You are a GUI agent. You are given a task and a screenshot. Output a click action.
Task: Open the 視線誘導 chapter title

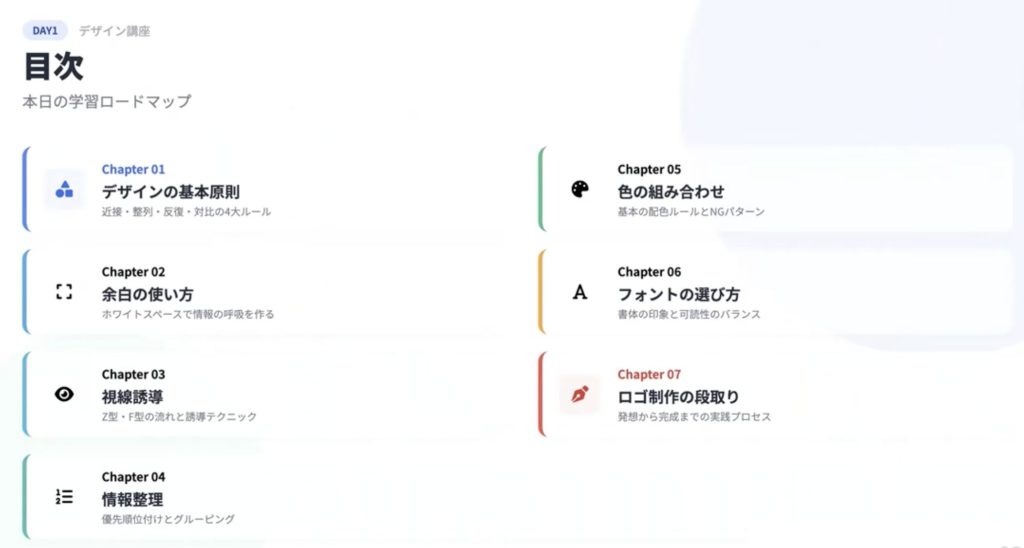[132, 396]
